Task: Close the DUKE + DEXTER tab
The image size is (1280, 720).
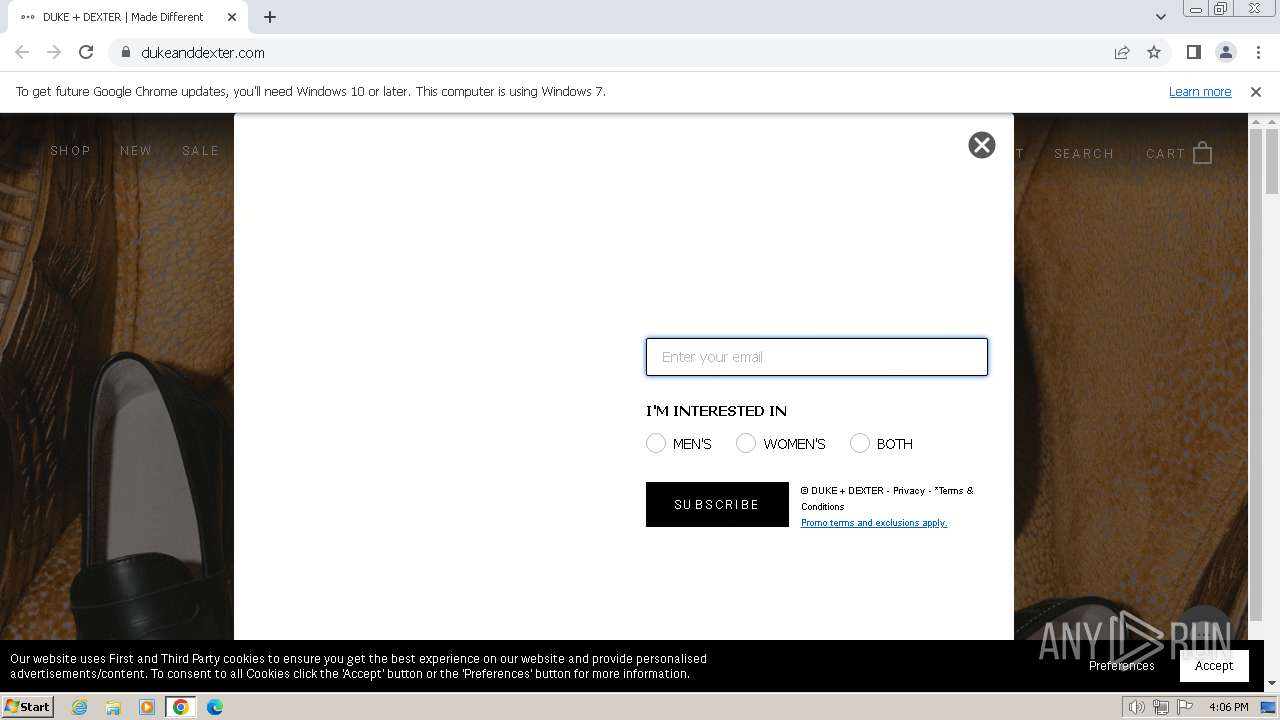Action: (232, 17)
